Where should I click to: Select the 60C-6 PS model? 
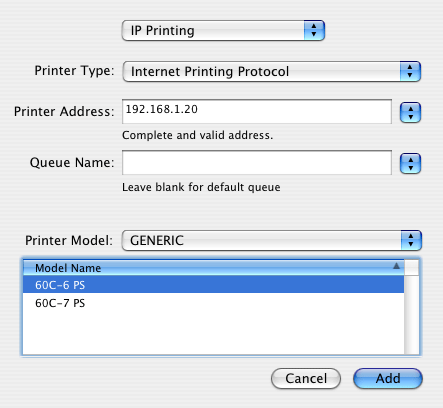(x=213, y=285)
